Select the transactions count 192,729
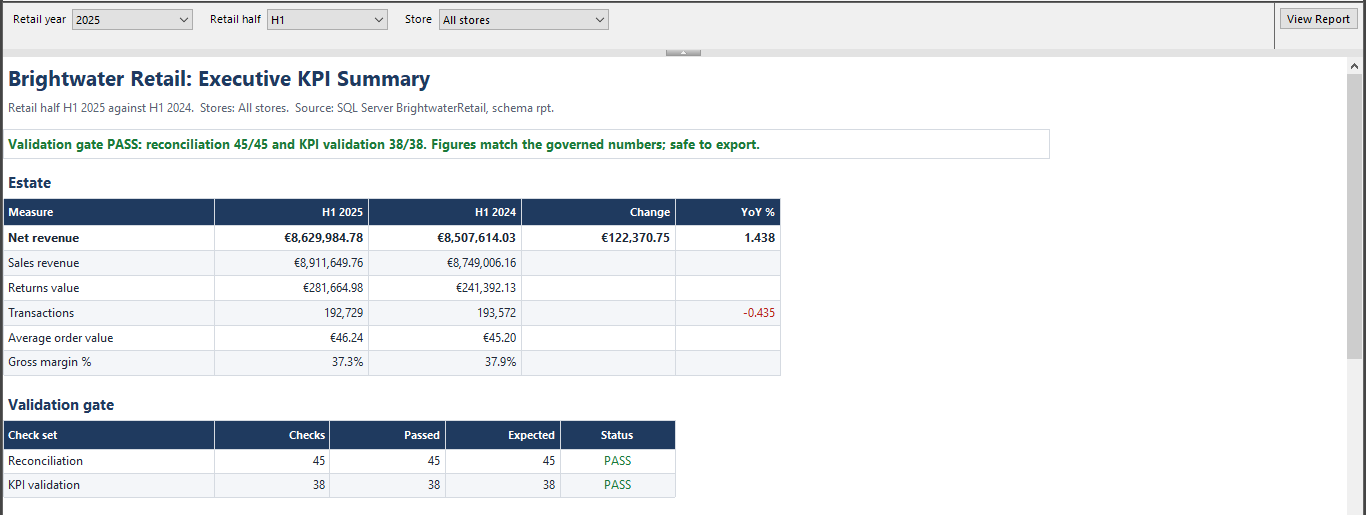The height and width of the screenshot is (515, 1366). pyautogui.click(x=343, y=313)
